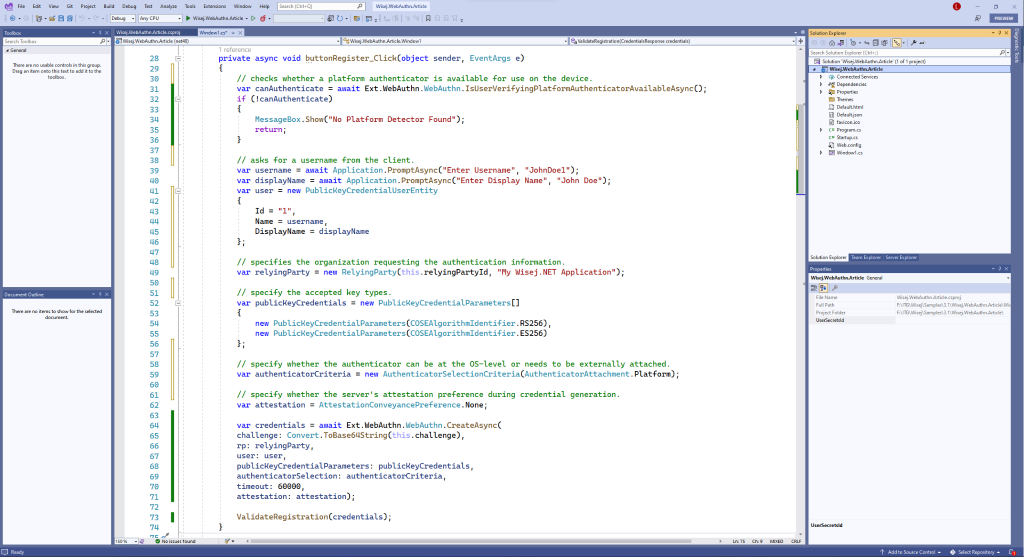Click Property Pages wrench icon in Properties panel
Viewport: 1024px width, 557px height.
(834, 288)
